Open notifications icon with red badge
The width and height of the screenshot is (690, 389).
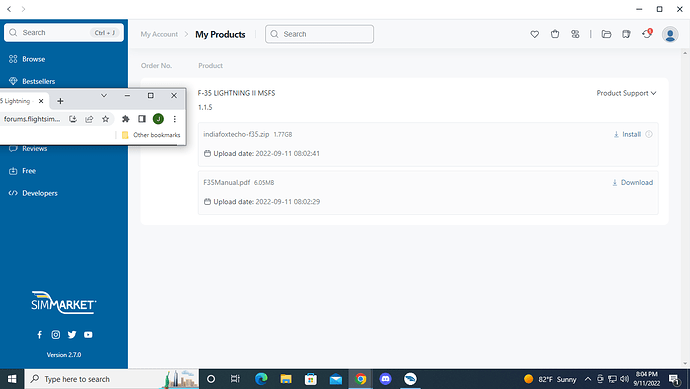647,33
